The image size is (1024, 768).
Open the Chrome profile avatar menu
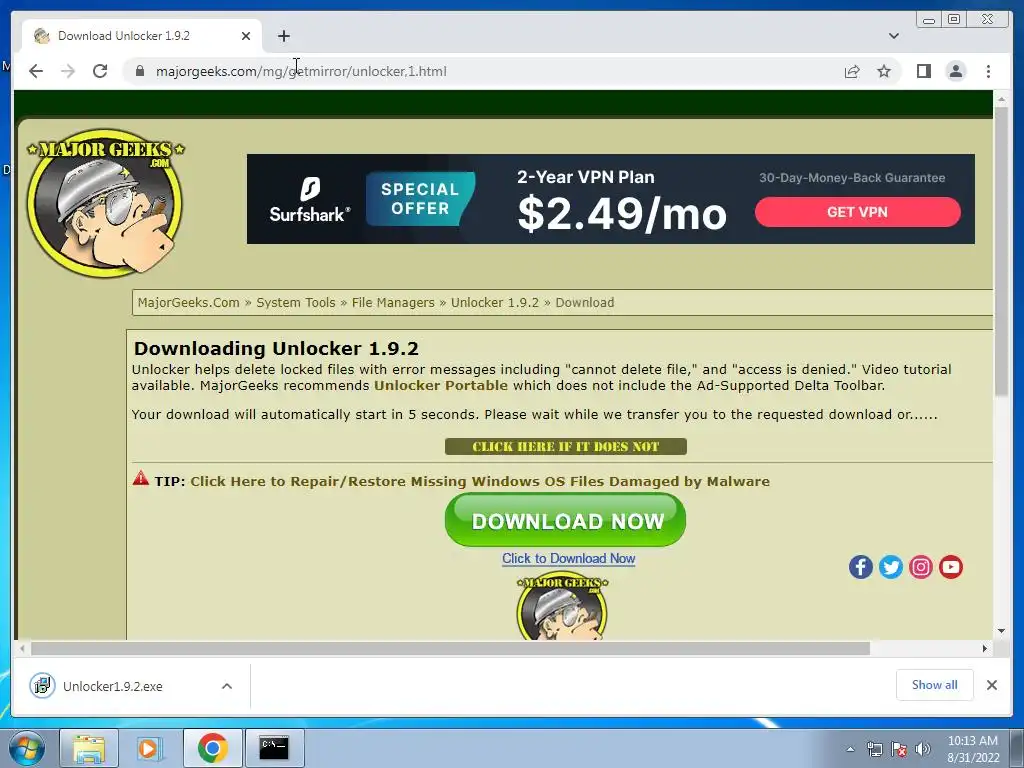[x=955, y=71]
